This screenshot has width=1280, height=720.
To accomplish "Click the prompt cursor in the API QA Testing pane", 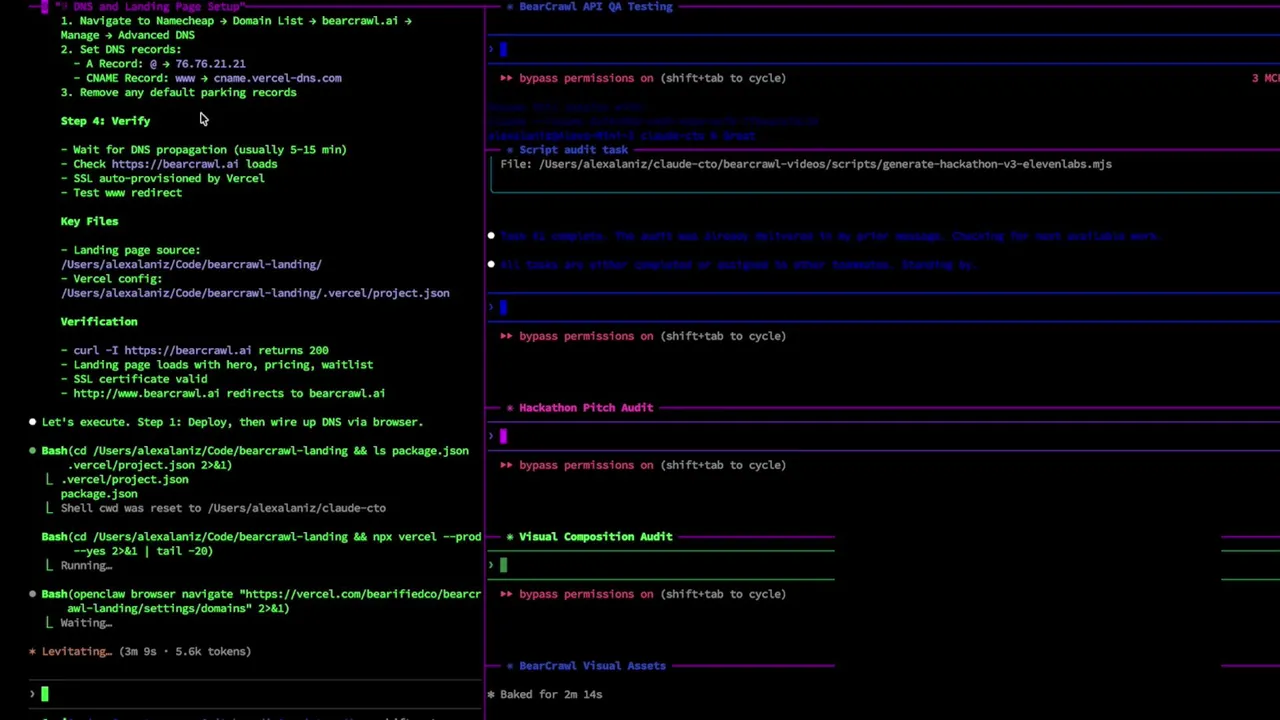I will pyautogui.click(x=503, y=49).
